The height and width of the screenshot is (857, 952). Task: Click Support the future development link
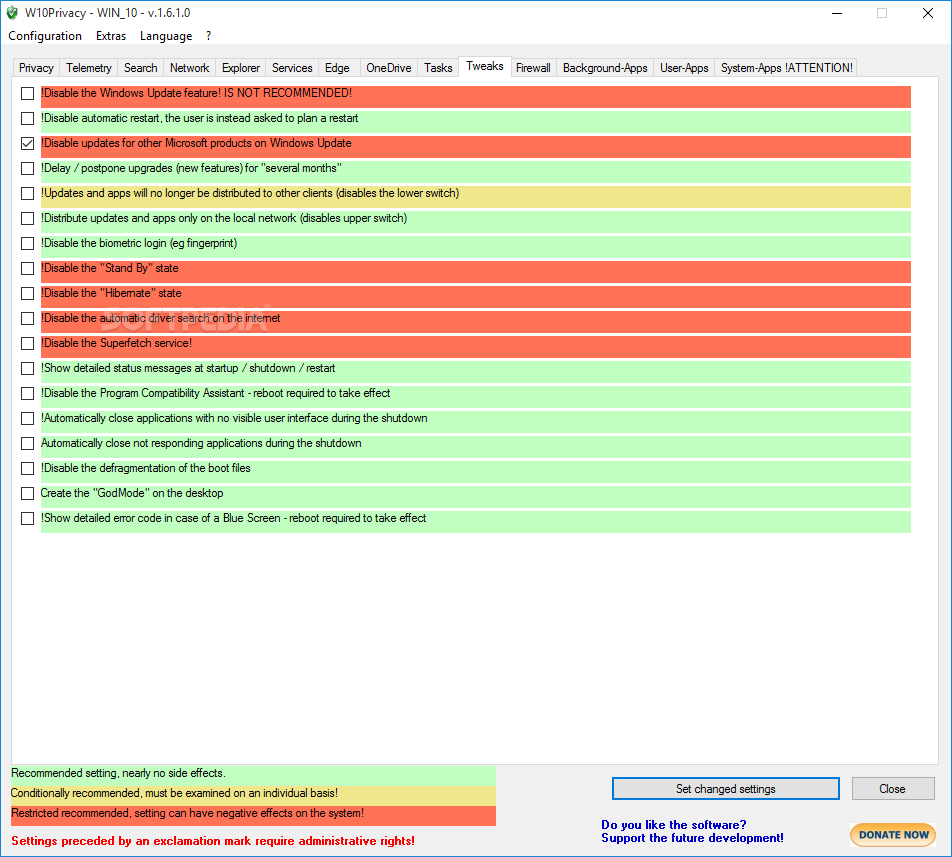(692, 838)
